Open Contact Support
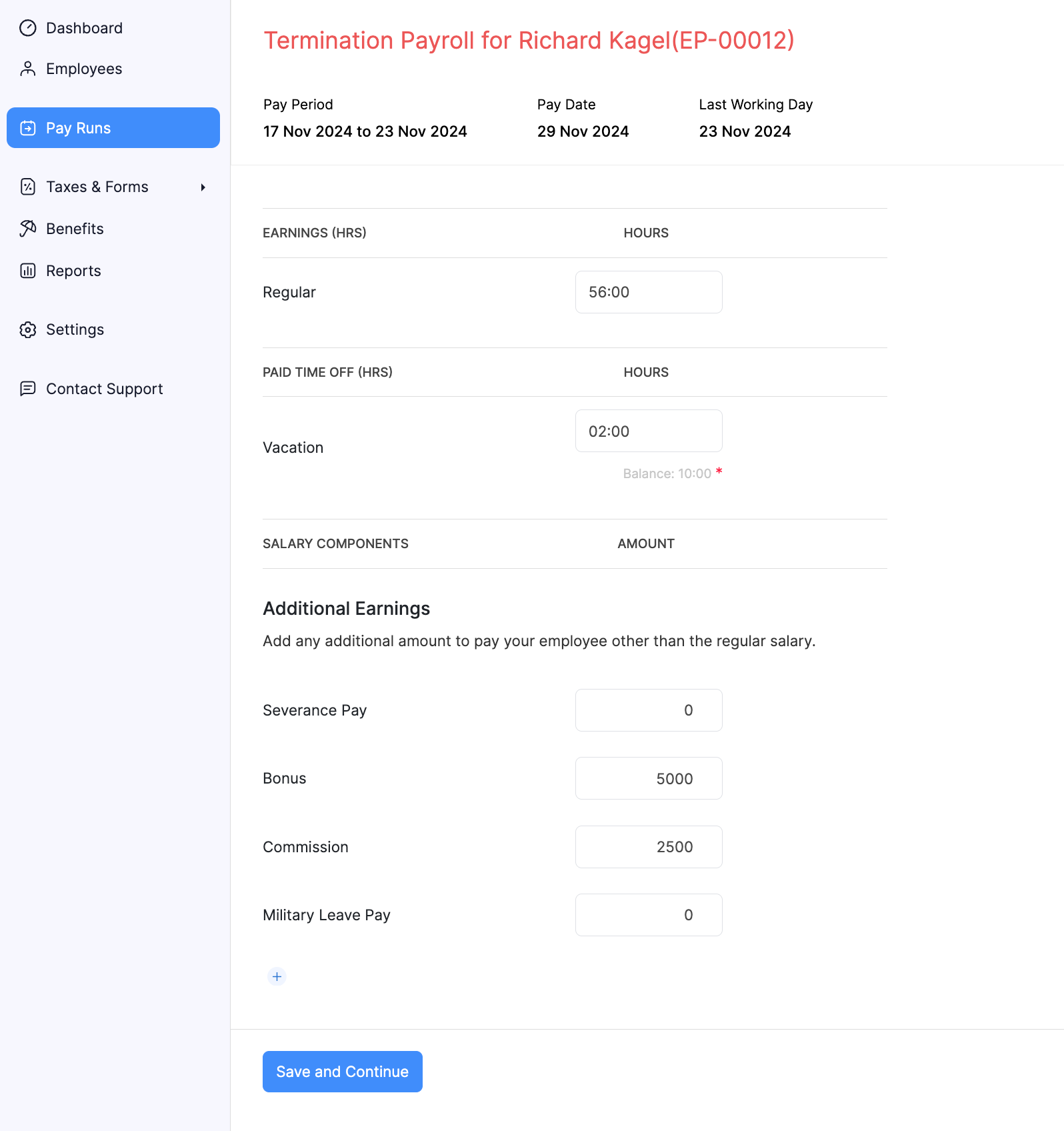1064x1131 pixels. 104,388
